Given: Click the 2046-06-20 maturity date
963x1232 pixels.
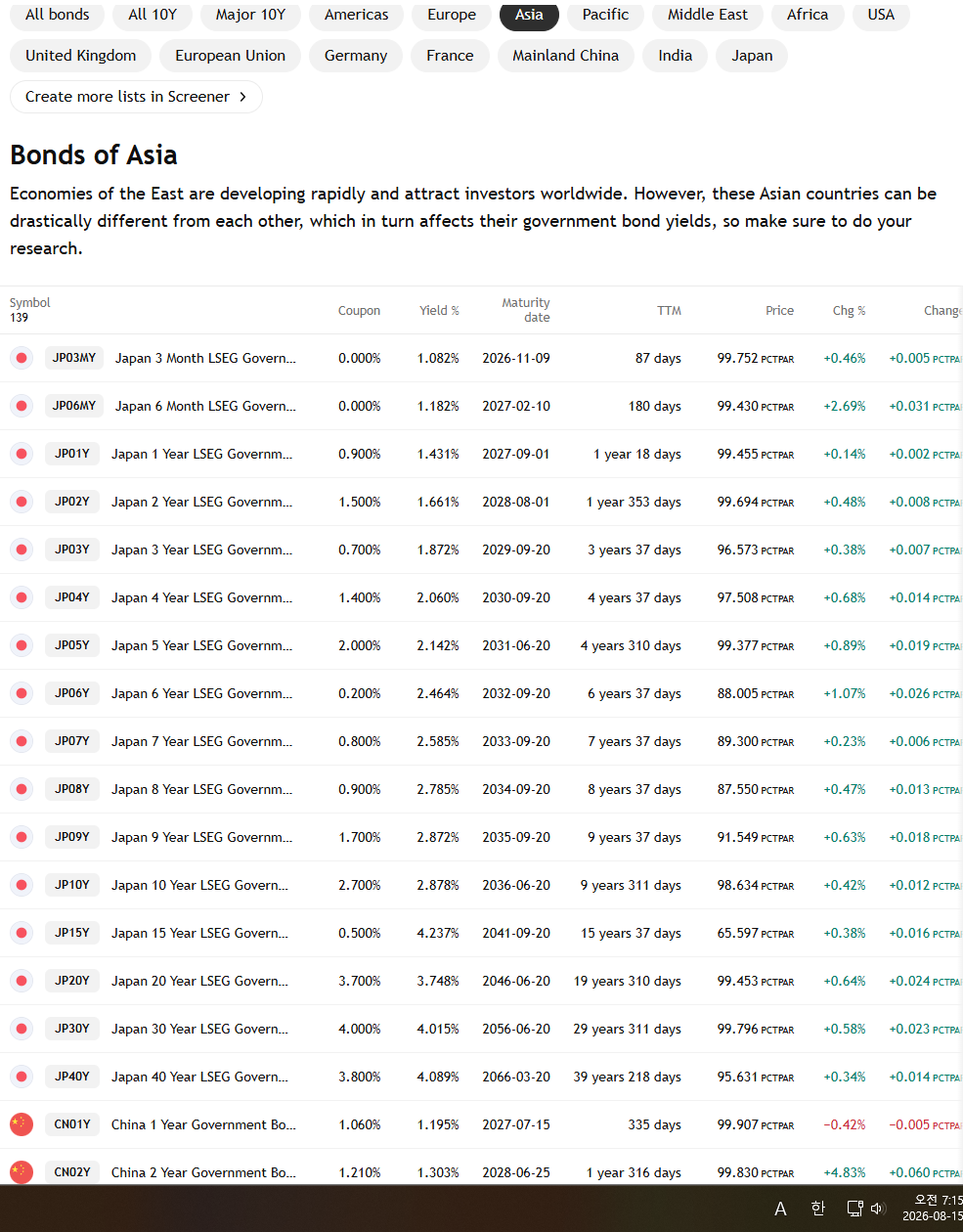Looking at the screenshot, I should point(516,981).
